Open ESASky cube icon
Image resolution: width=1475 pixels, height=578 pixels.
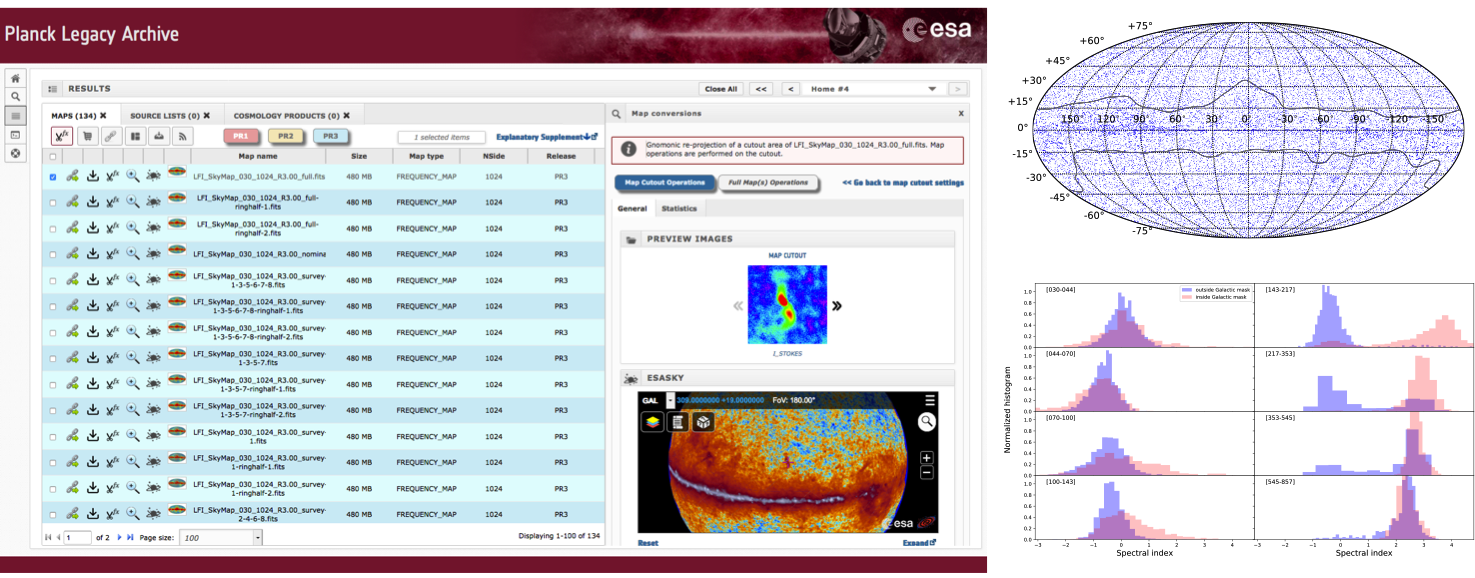703,422
